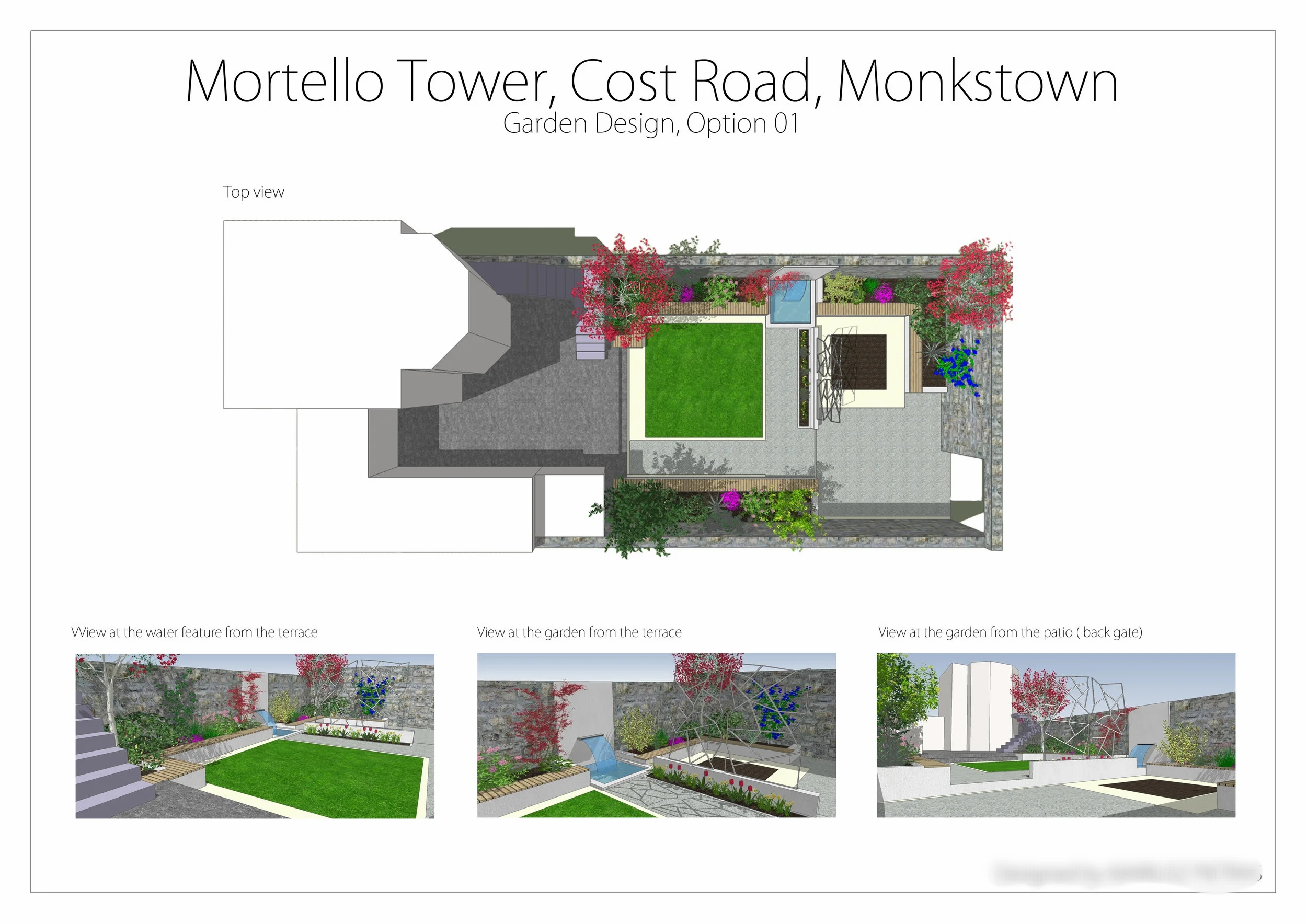
Task: Click the 'Top view' label
Action: 254,192
